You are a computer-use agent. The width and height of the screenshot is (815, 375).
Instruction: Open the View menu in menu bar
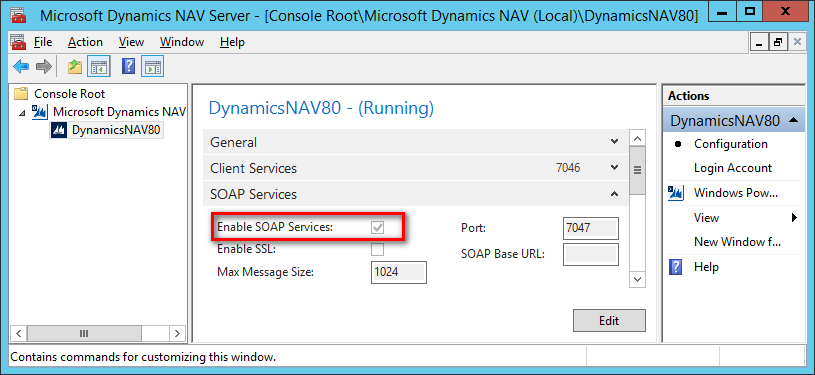coord(131,42)
